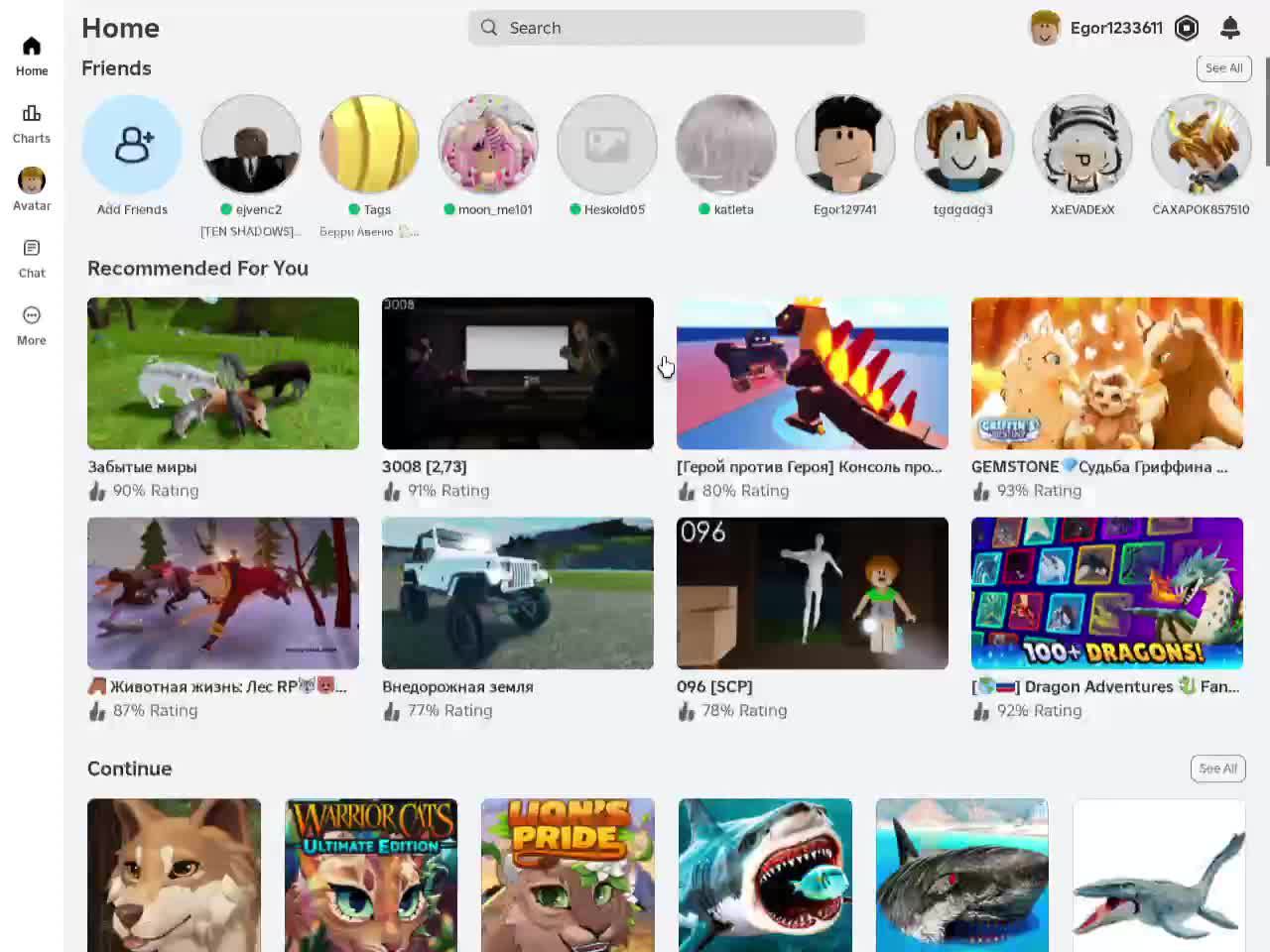Open friend katleta's avatar
The width and height of the screenshot is (1270, 952).
point(726,145)
